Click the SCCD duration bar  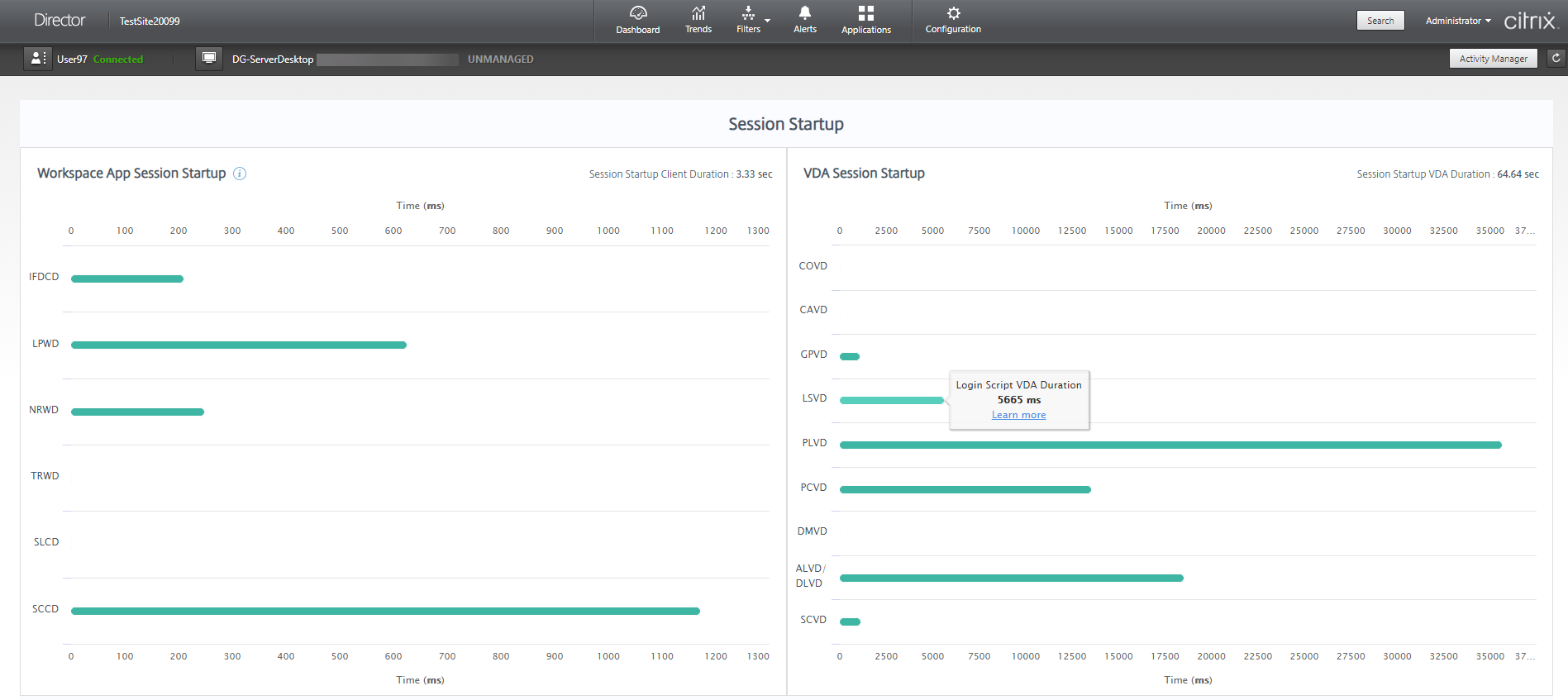[x=385, y=612]
